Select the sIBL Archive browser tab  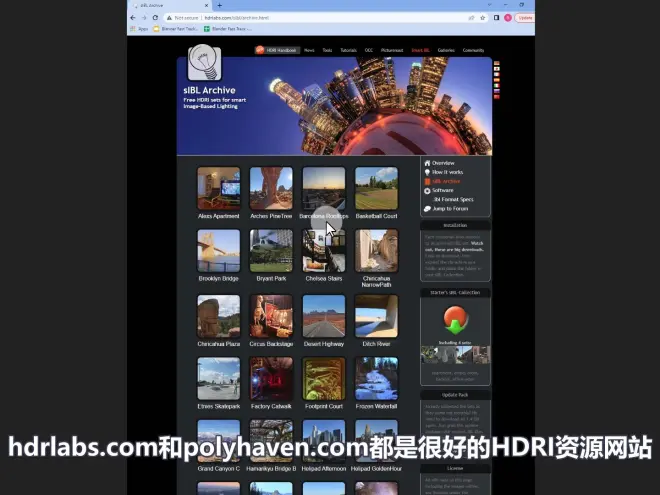(170, 5)
